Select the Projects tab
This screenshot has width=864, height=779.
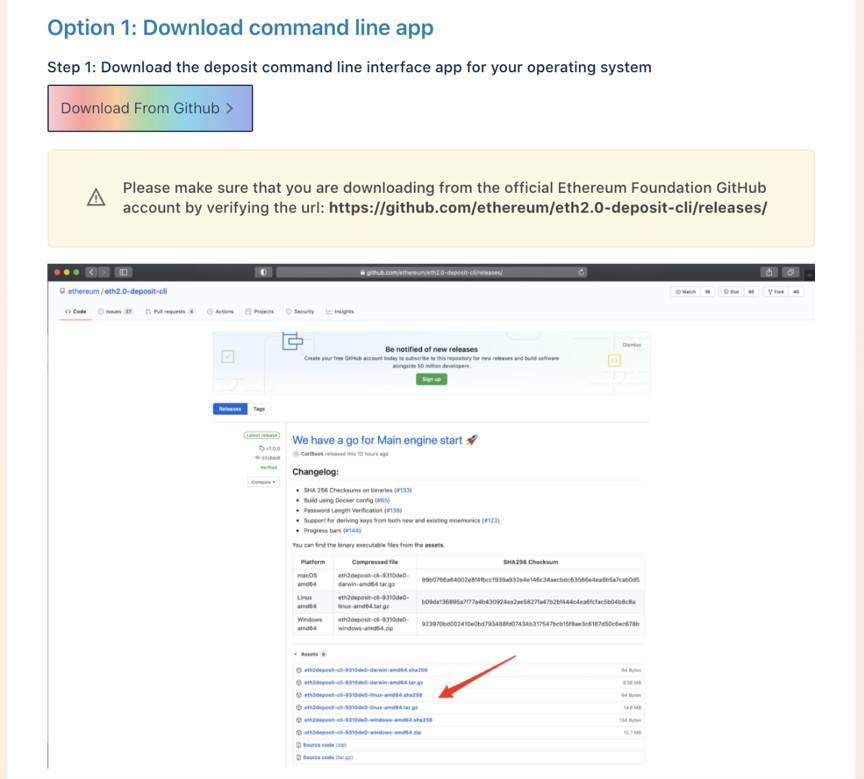coord(260,312)
